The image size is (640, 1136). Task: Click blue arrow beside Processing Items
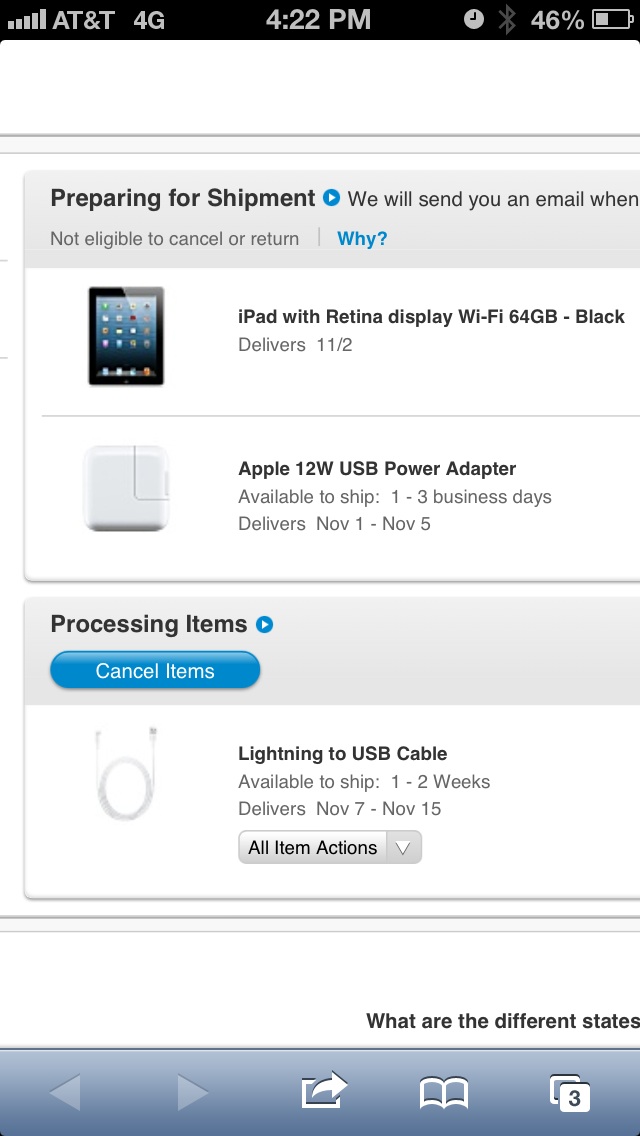(265, 624)
